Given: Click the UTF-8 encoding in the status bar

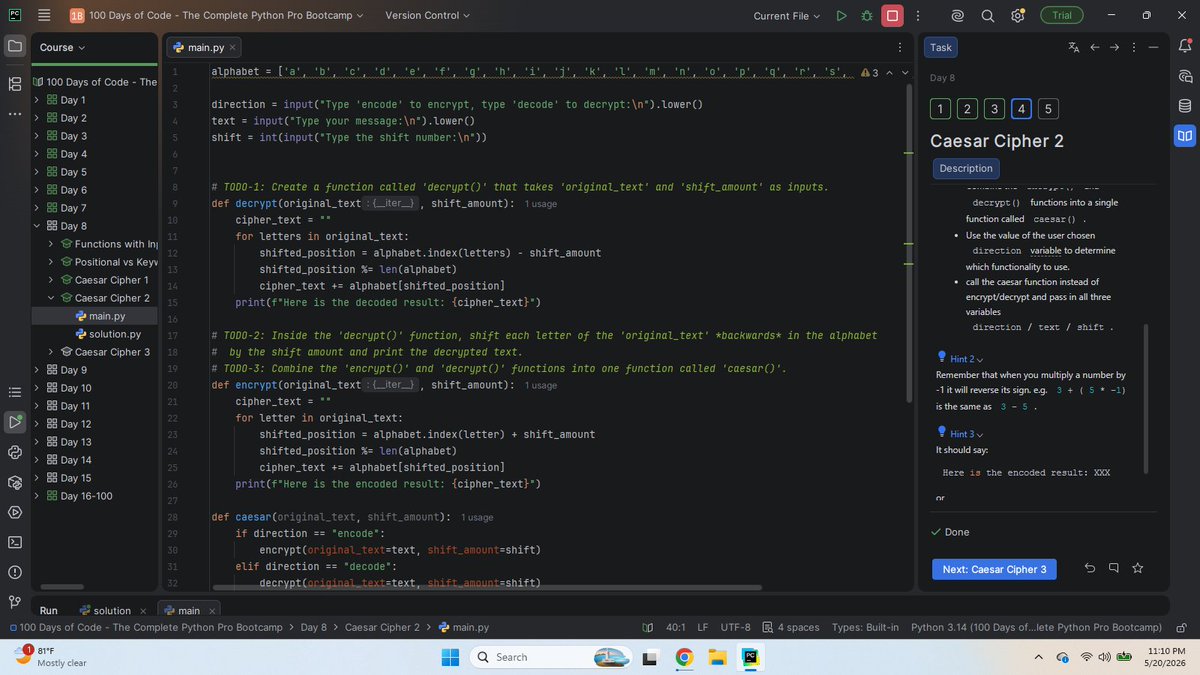Looking at the screenshot, I should (735, 628).
